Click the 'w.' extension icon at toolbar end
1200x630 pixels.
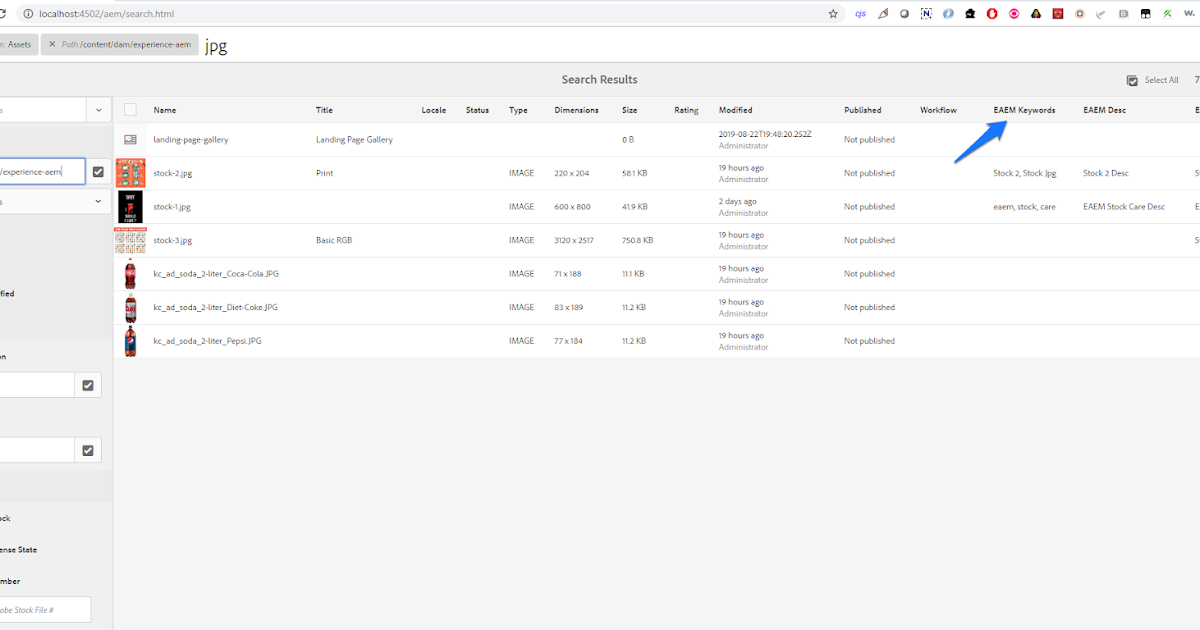1190,13
